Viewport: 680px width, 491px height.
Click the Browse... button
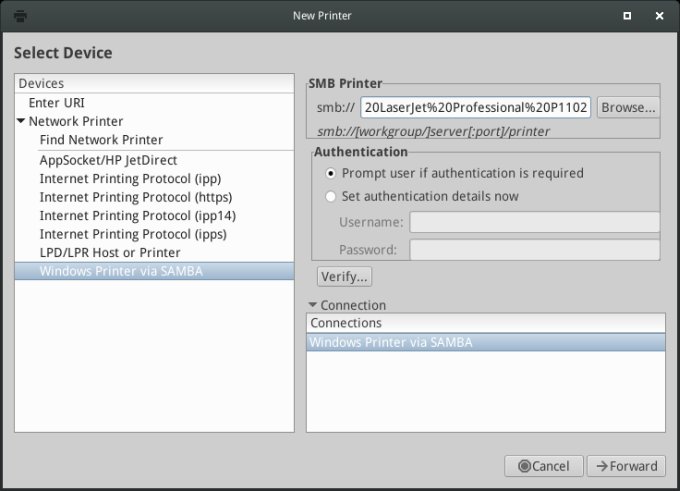coord(628,107)
